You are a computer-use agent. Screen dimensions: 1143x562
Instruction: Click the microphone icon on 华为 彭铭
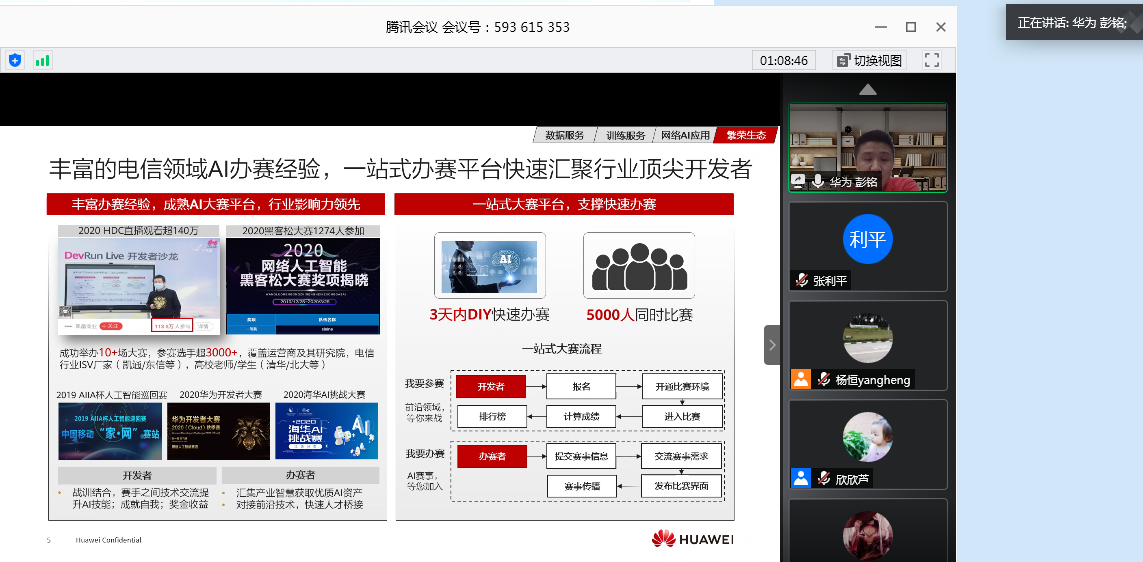[x=818, y=181]
